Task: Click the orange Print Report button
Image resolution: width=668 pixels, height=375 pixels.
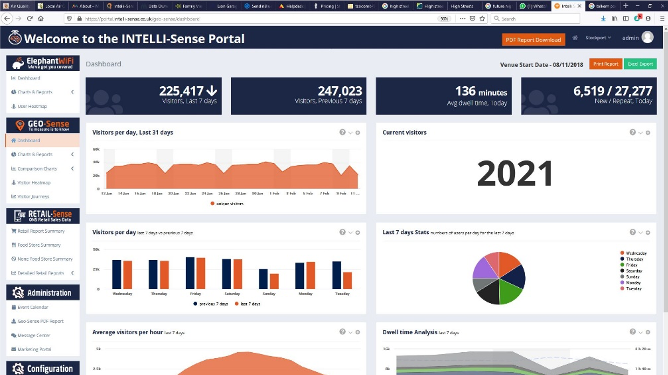Action: coord(605,64)
